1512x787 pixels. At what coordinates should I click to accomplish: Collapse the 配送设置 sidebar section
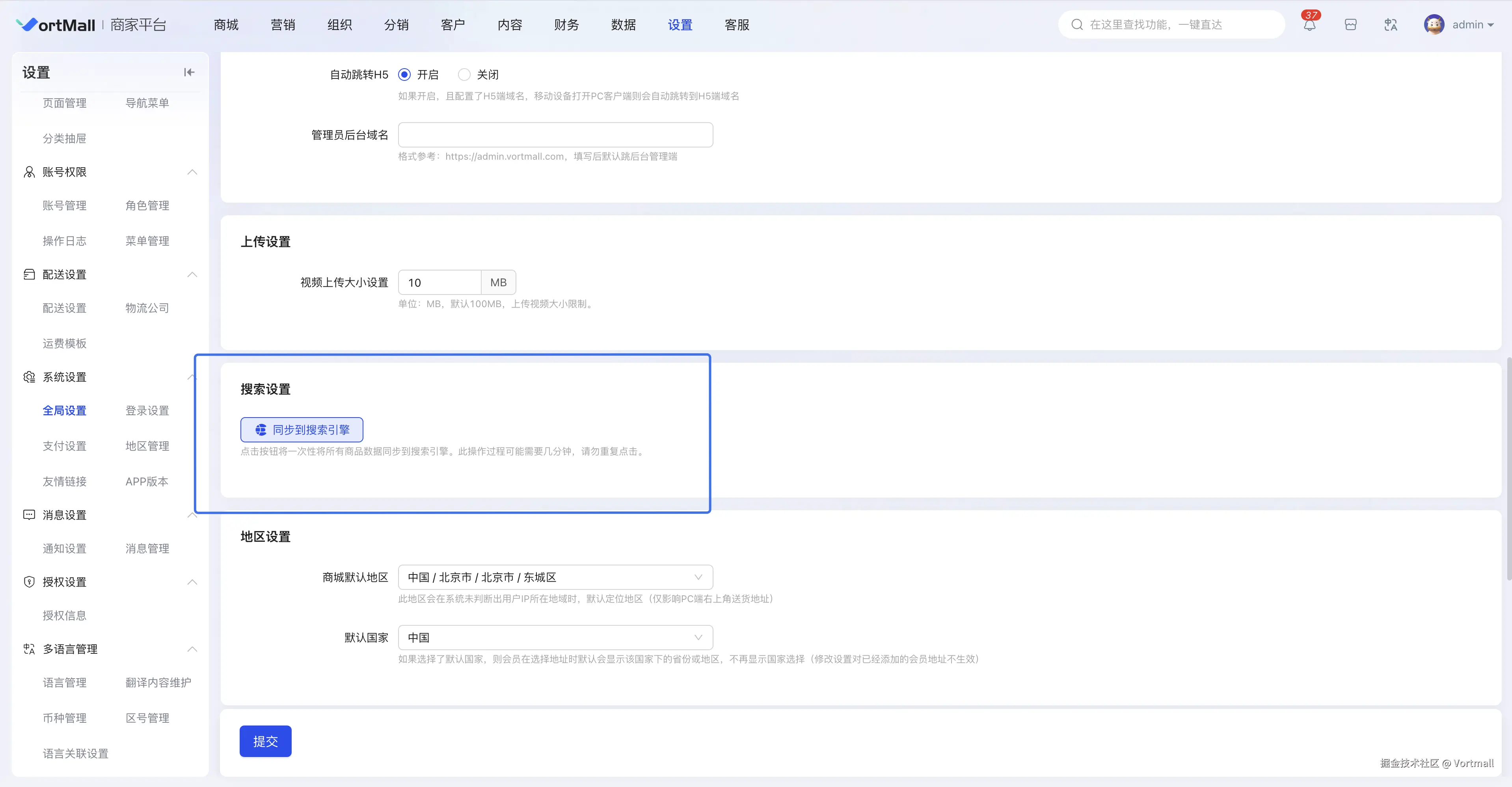pyautogui.click(x=192, y=275)
